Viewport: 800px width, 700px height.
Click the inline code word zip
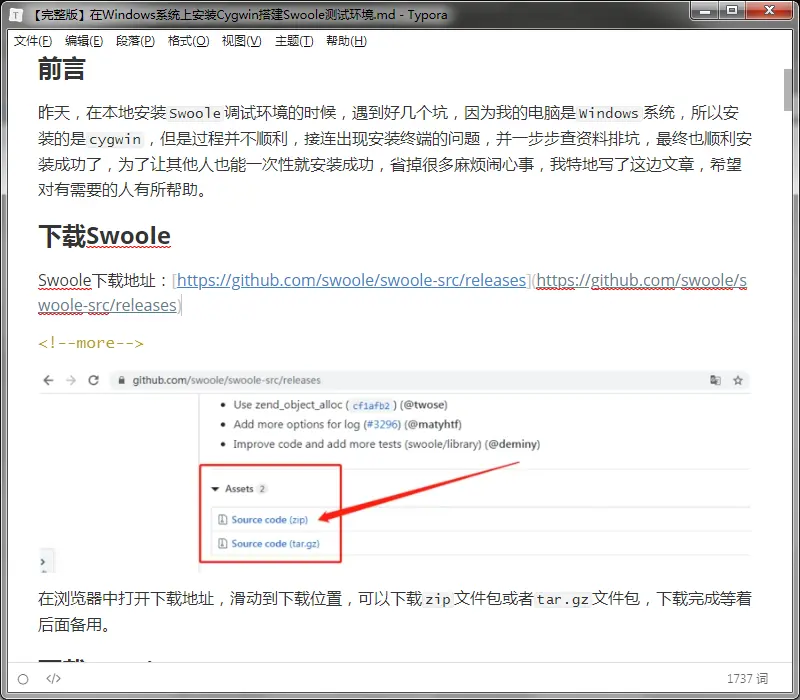pyautogui.click(x=437, y=599)
